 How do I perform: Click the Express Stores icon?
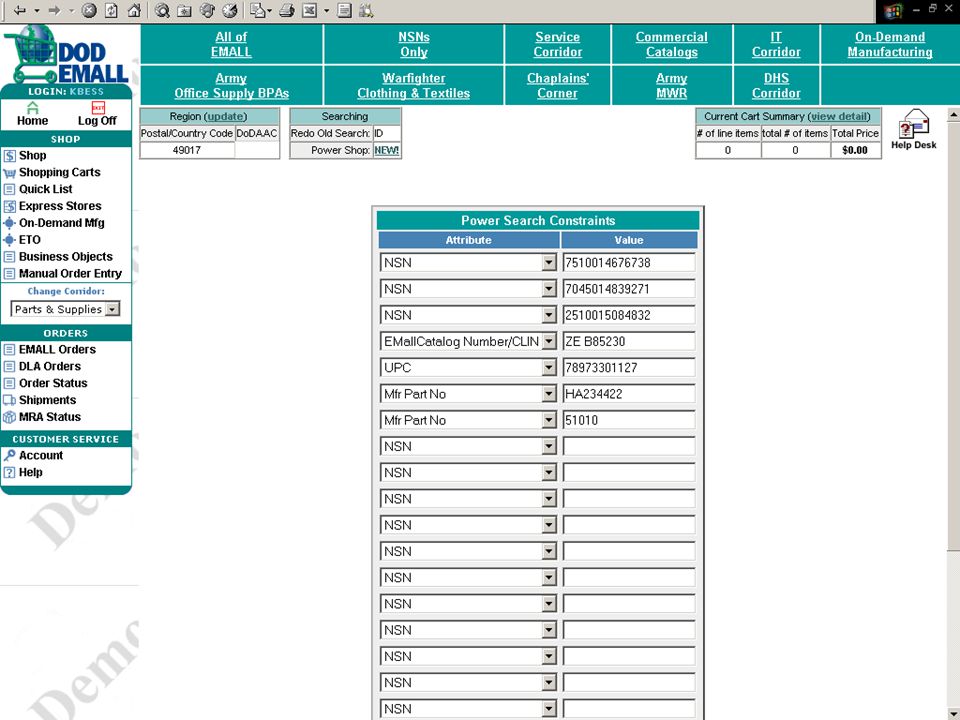point(9,206)
